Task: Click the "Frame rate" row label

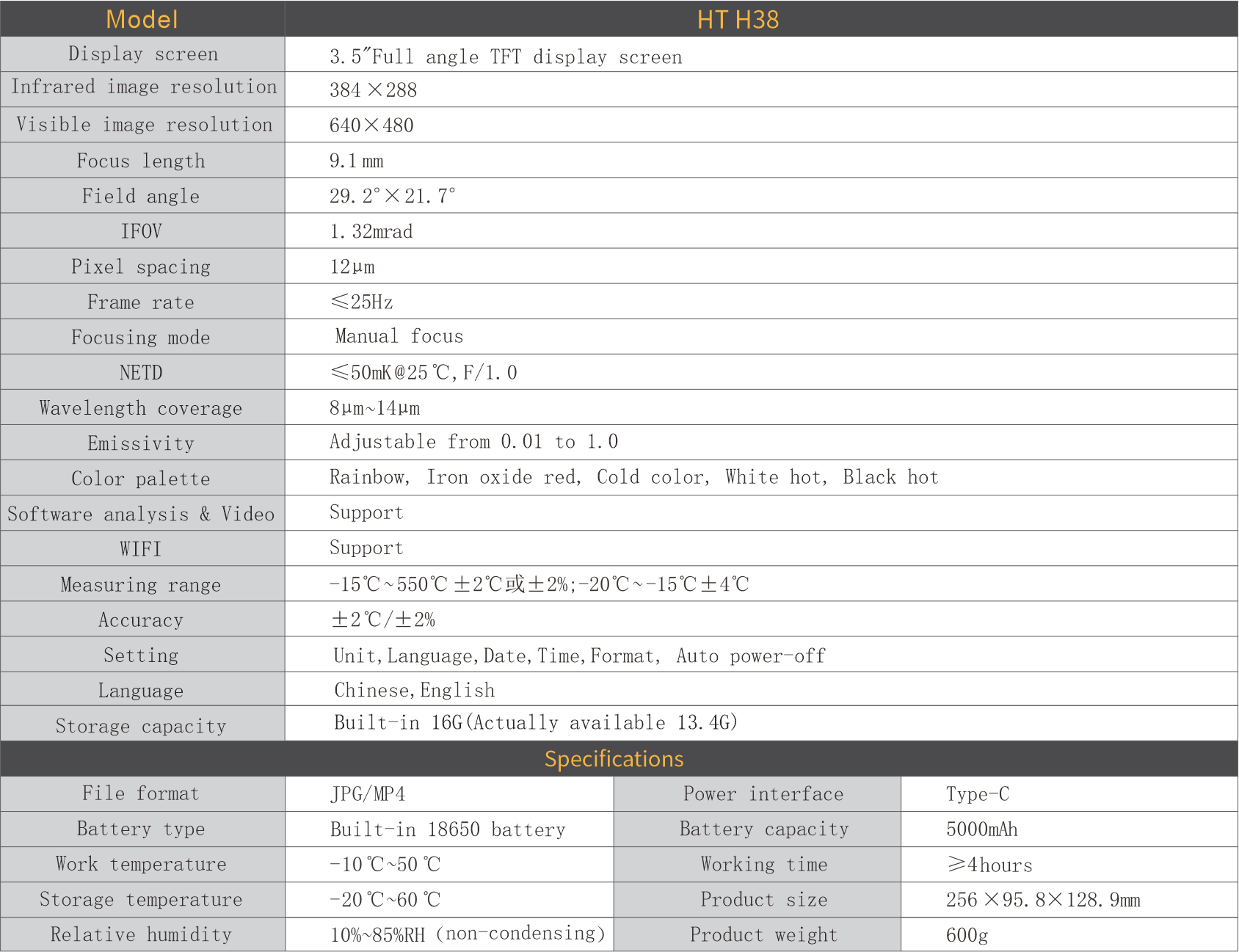Action: (x=141, y=302)
